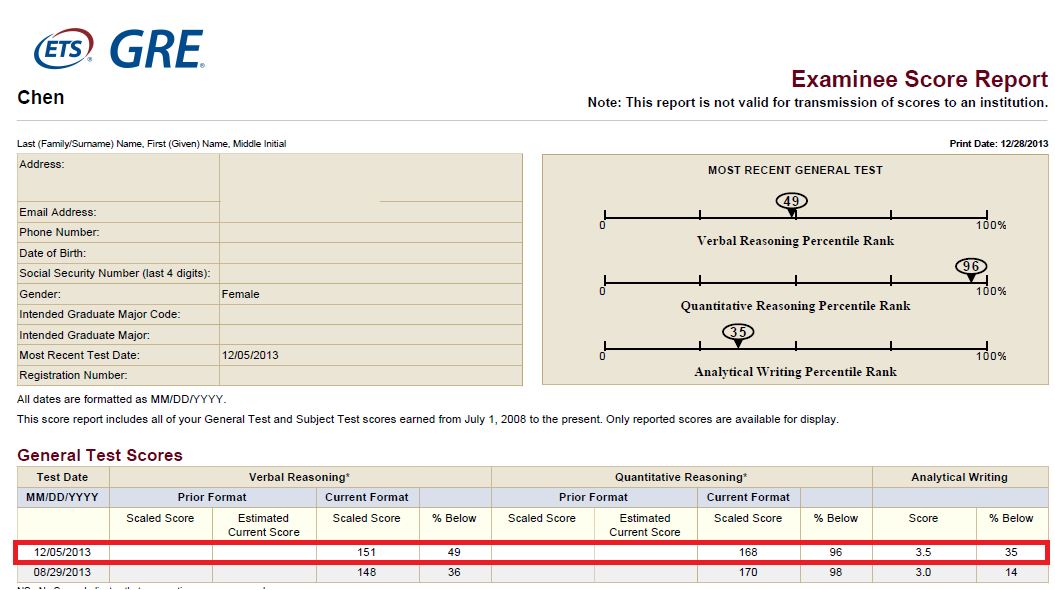Select the examinee name Chen
The image size is (1055, 590).
40,98
